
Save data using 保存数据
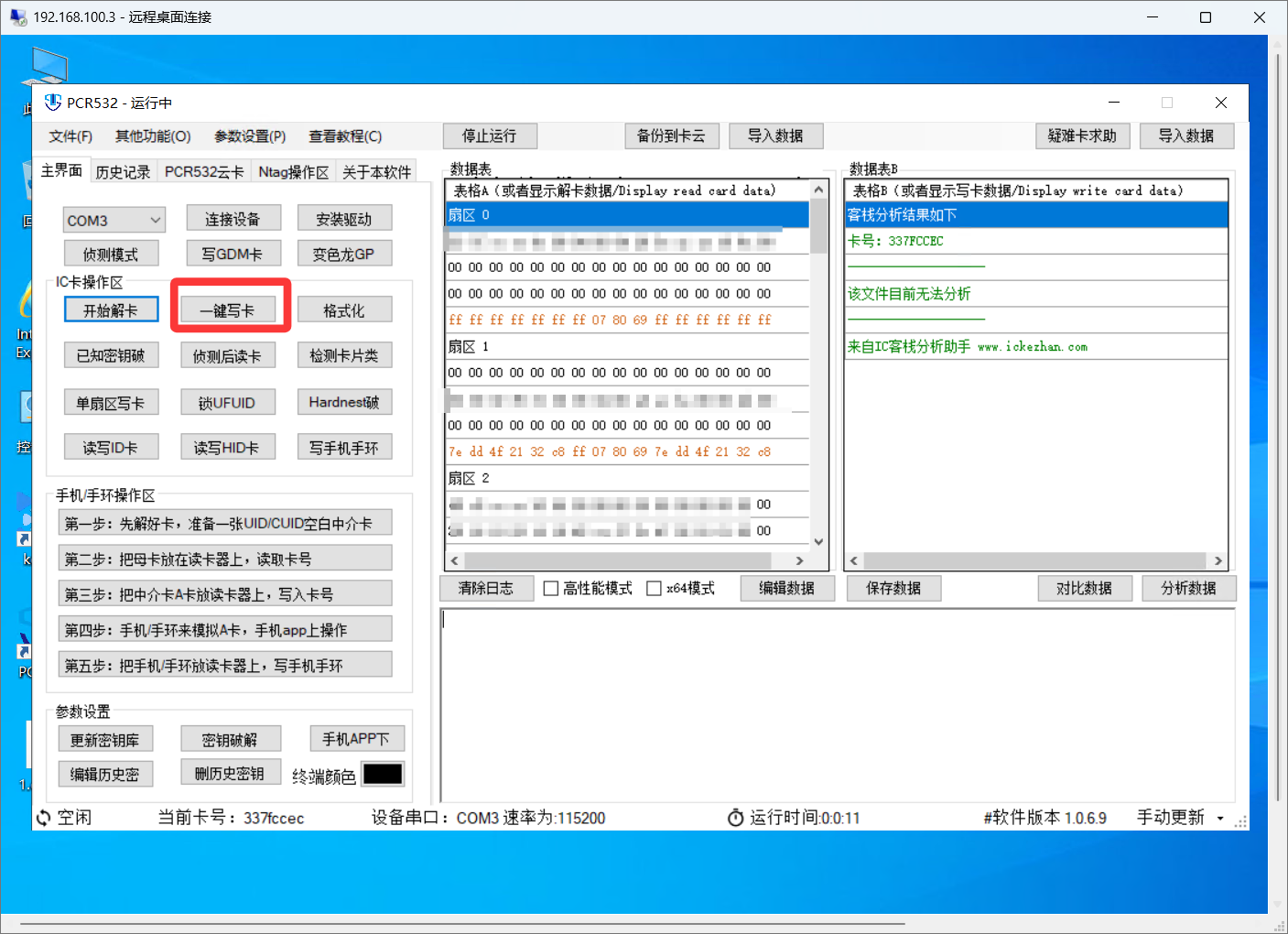point(893,588)
